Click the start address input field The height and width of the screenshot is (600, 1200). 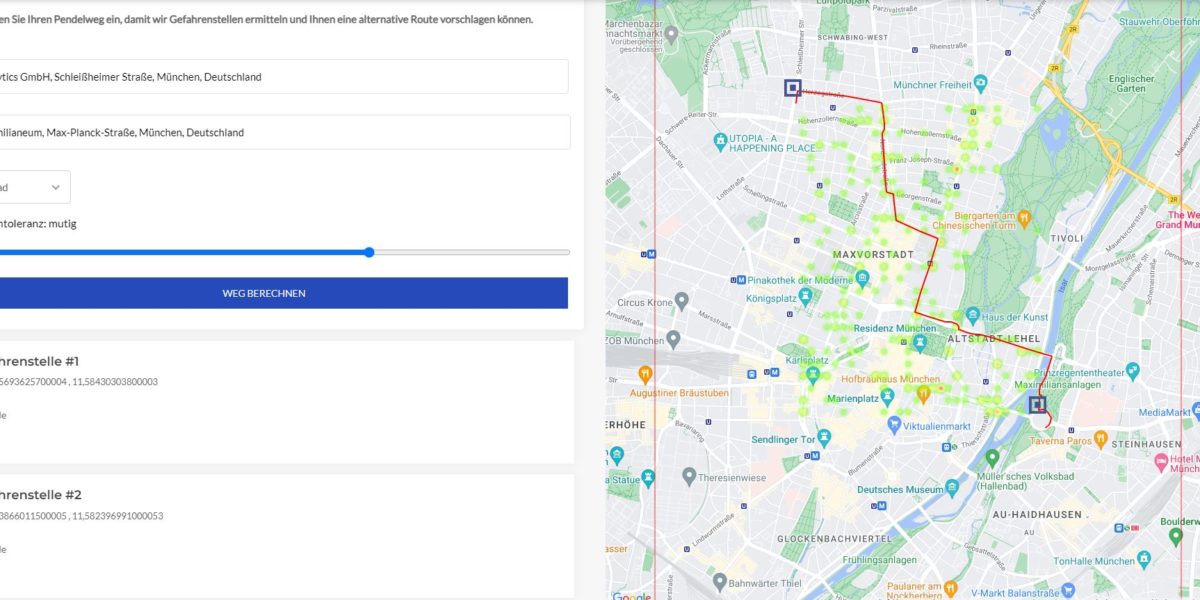(284, 76)
